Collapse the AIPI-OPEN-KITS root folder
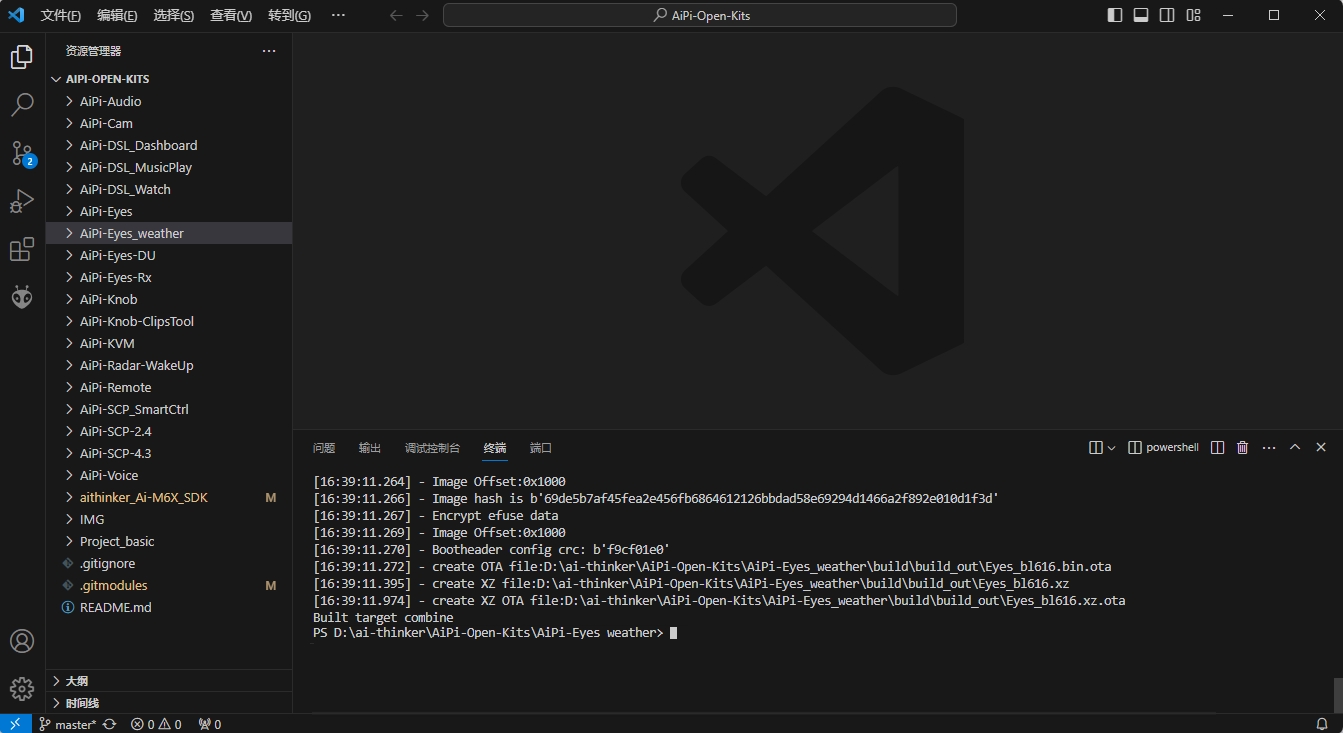Screen dimensions: 1343x733 (169, 79)
